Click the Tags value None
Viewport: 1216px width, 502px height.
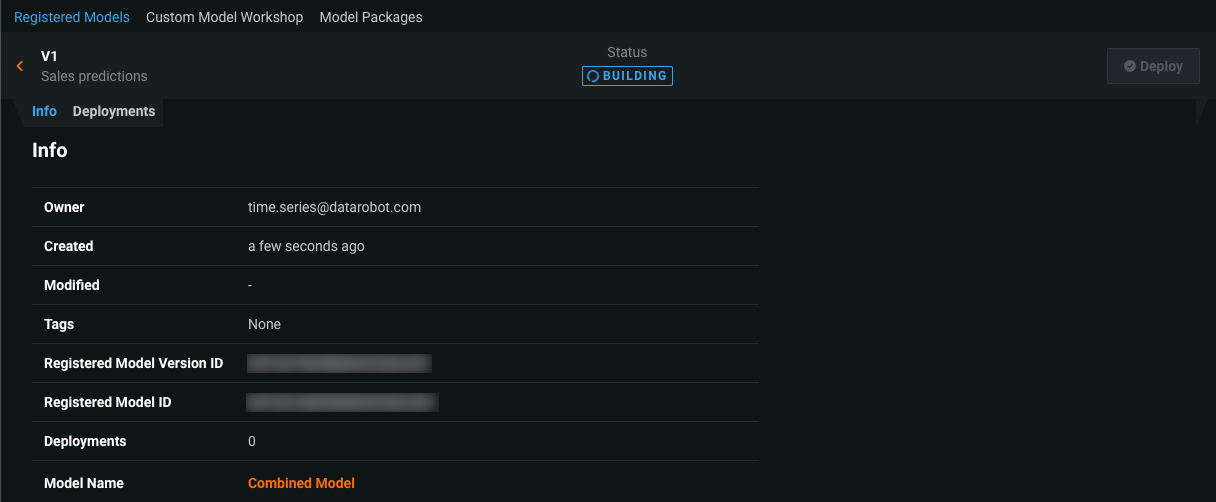264,324
